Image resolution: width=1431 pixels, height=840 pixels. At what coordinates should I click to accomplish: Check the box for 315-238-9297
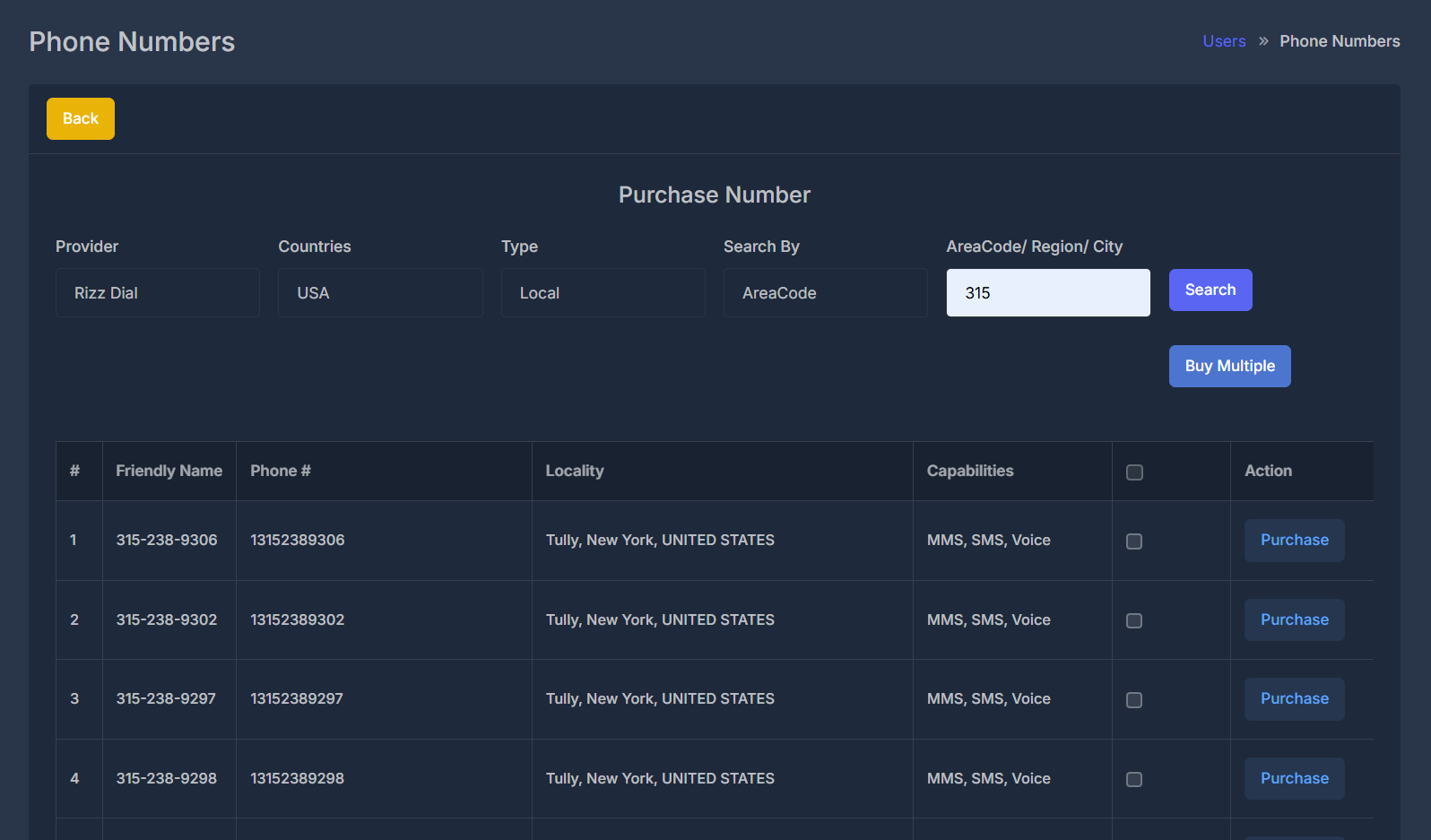[1134, 700]
